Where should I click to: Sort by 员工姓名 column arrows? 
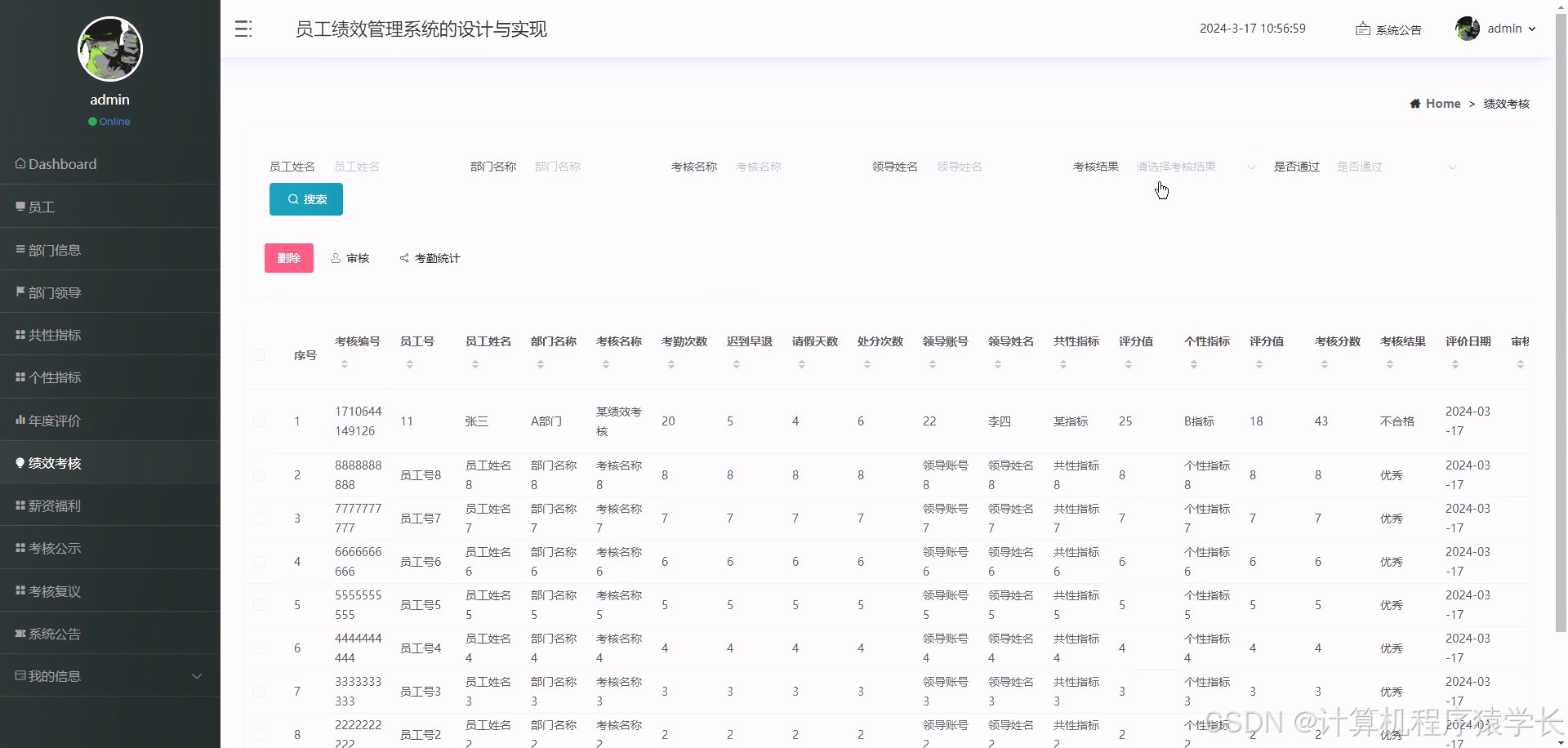tap(475, 364)
